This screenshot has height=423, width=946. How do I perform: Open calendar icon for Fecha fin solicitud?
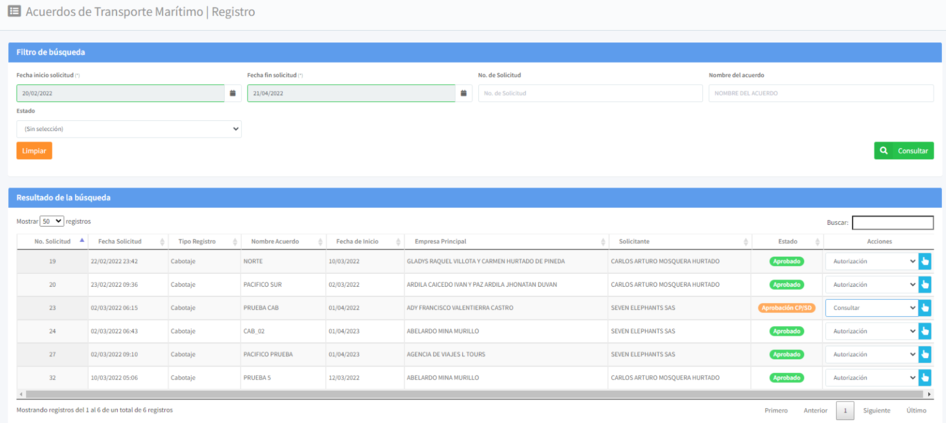(464, 93)
